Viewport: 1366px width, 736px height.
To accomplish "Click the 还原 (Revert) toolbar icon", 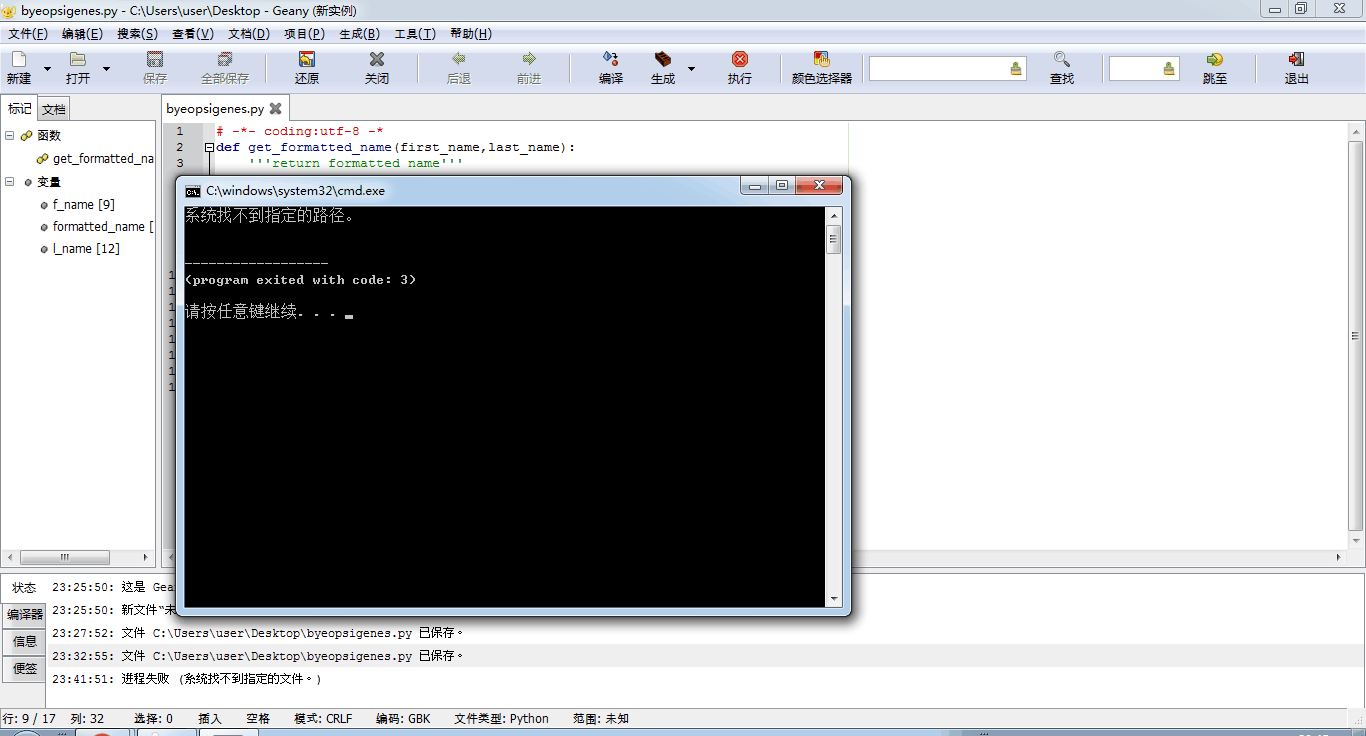I will click(307, 60).
